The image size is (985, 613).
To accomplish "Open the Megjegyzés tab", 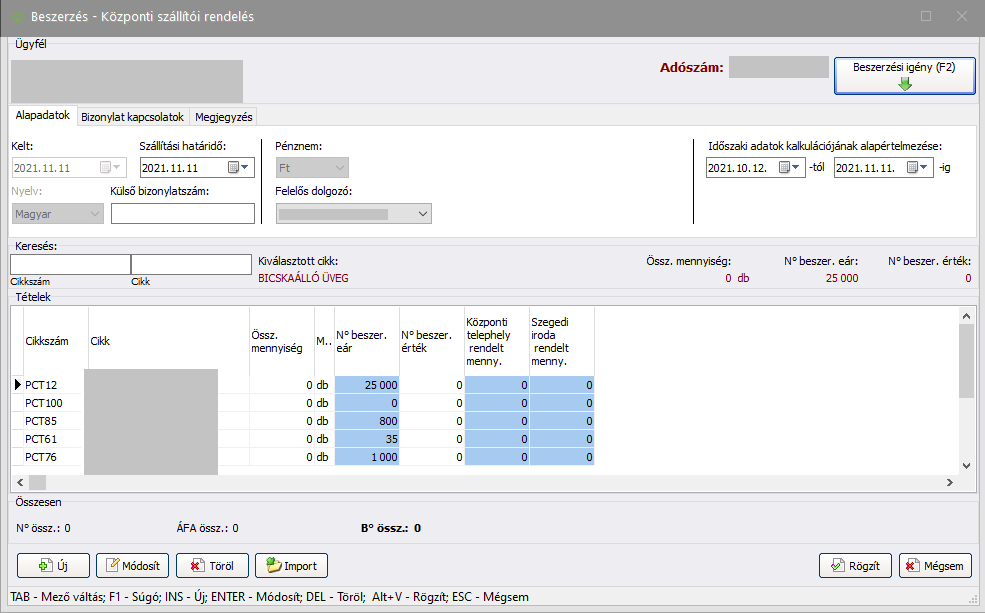I will (x=223, y=116).
